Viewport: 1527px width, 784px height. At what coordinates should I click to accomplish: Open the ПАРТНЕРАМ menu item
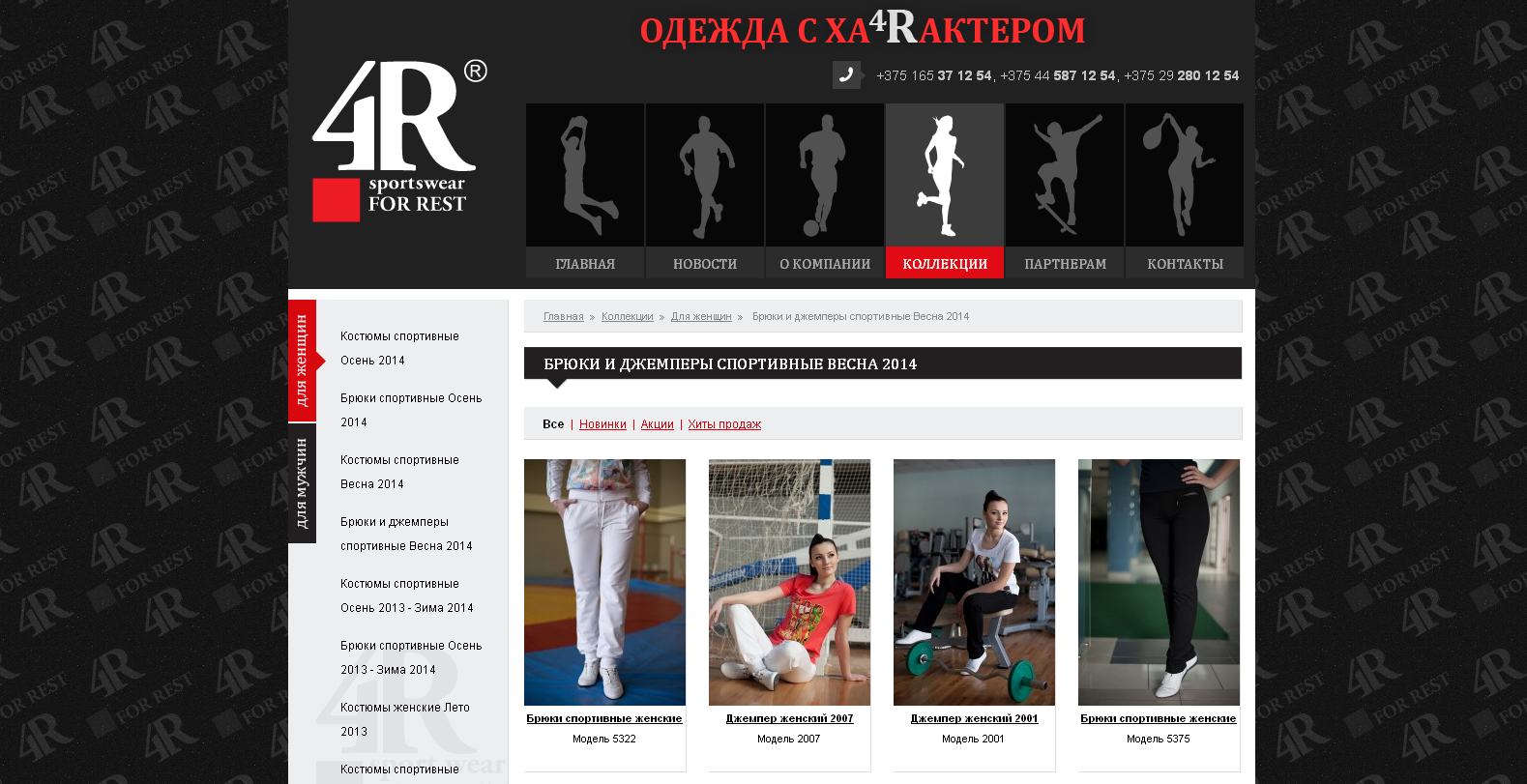click(x=1065, y=264)
